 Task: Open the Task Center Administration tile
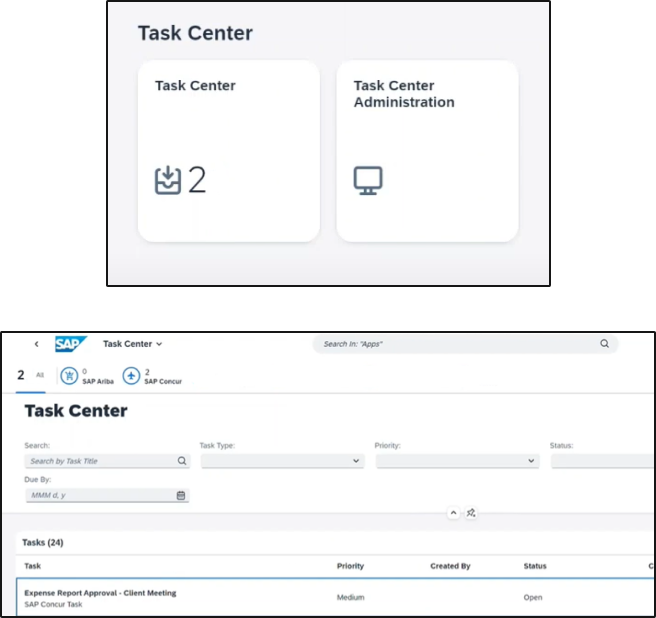[x=427, y=151]
